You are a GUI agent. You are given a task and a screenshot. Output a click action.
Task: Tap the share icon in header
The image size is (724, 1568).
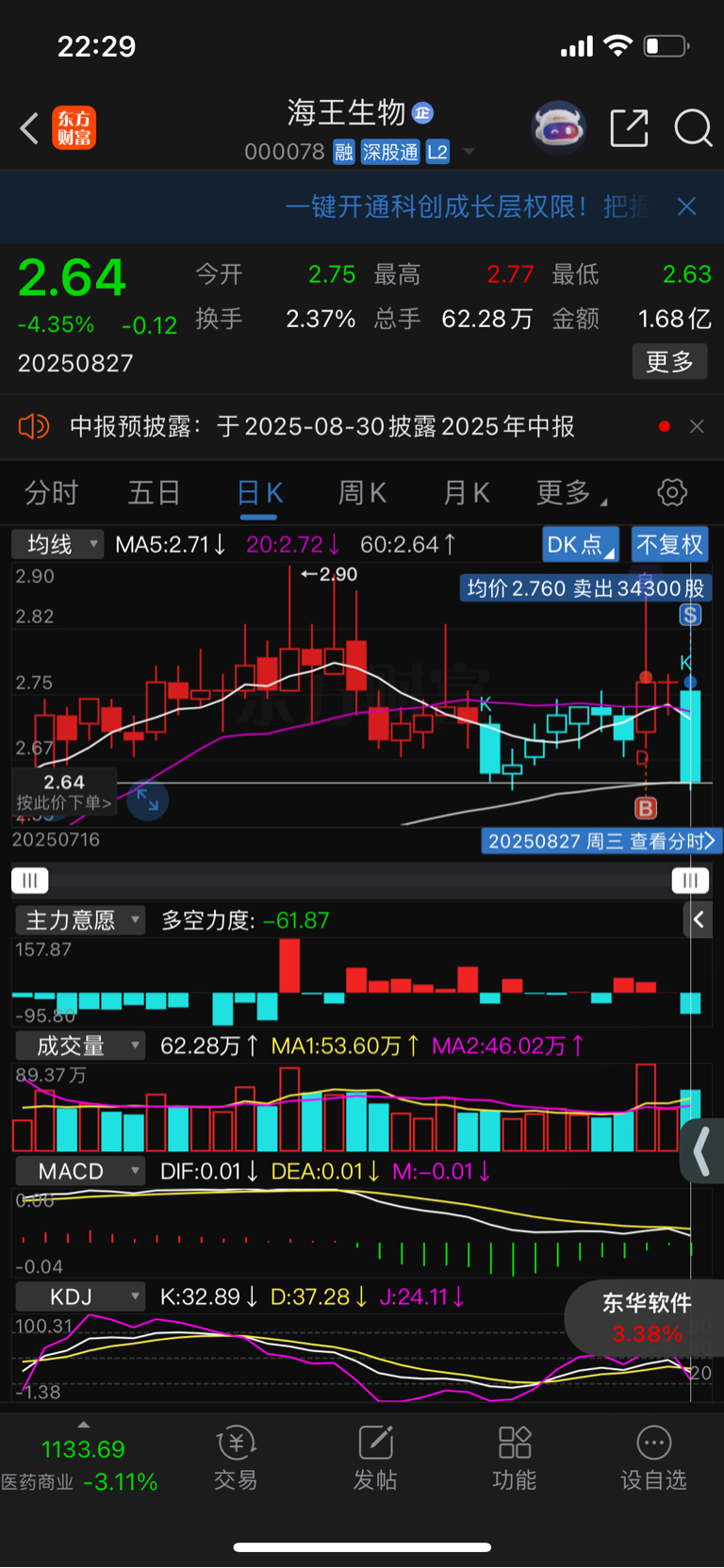629,128
